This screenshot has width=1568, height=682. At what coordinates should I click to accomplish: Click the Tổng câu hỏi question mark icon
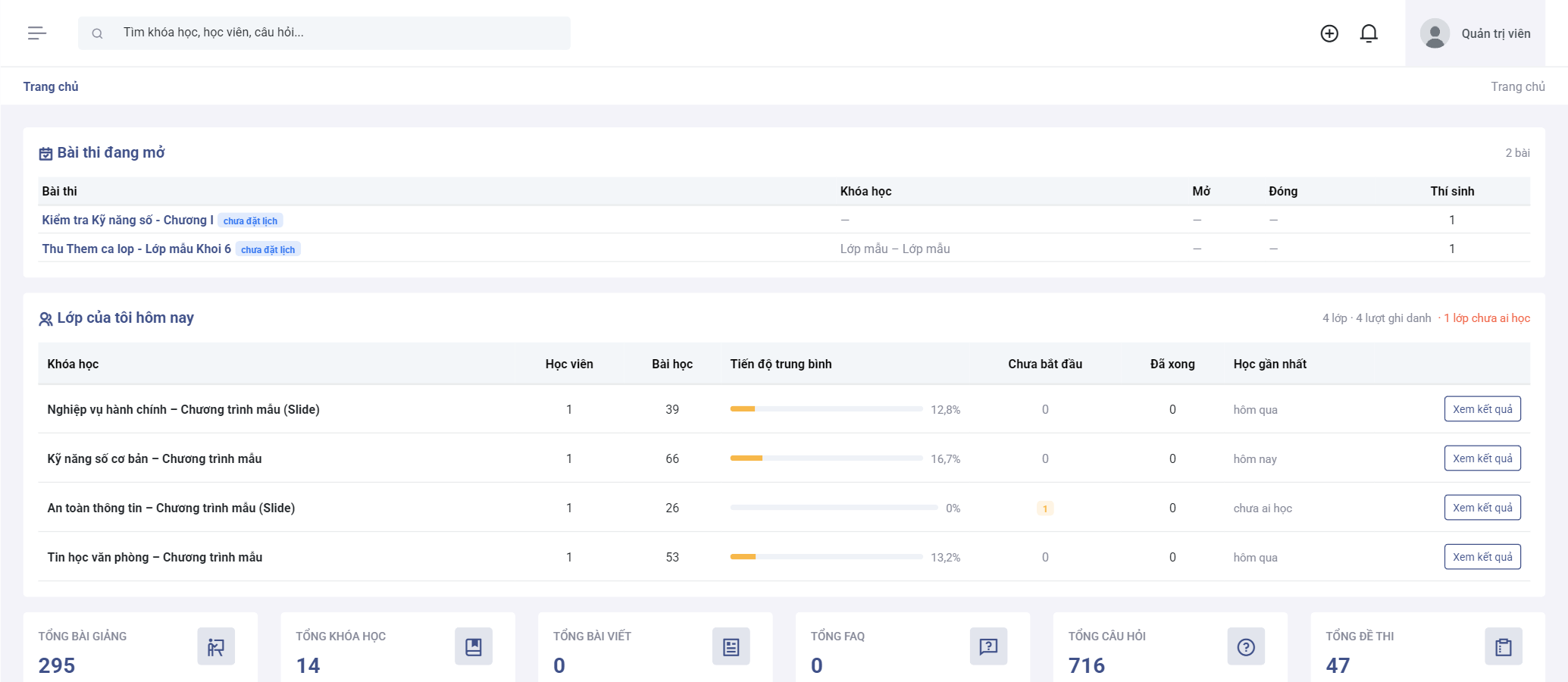[x=1246, y=646]
